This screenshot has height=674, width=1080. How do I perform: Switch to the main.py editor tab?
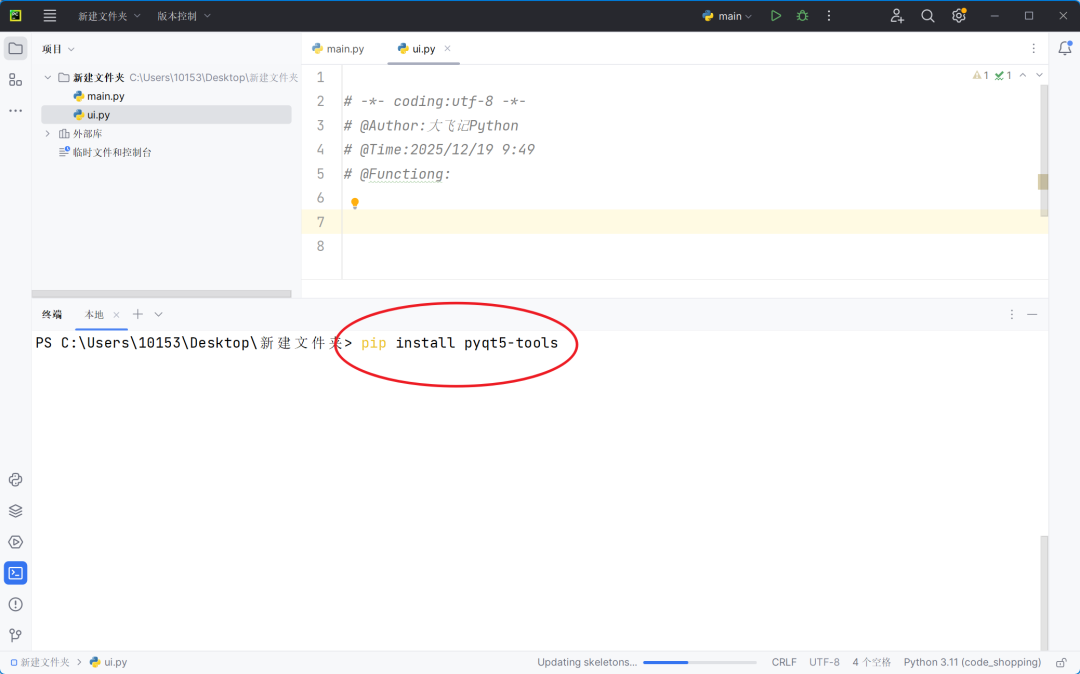click(x=338, y=48)
